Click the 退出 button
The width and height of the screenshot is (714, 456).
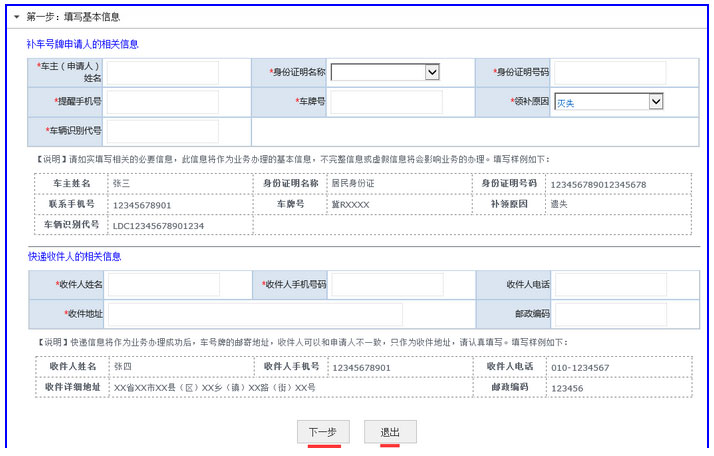pos(390,432)
